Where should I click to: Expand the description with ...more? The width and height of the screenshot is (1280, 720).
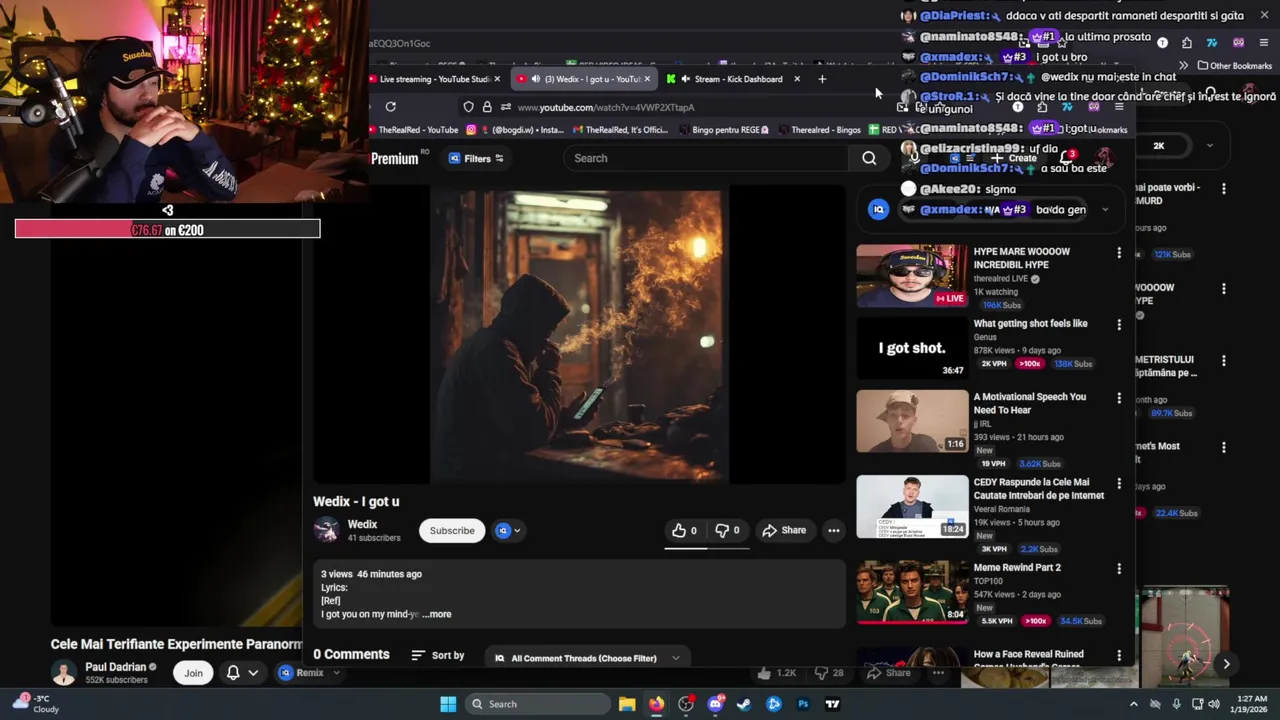click(x=437, y=614)
